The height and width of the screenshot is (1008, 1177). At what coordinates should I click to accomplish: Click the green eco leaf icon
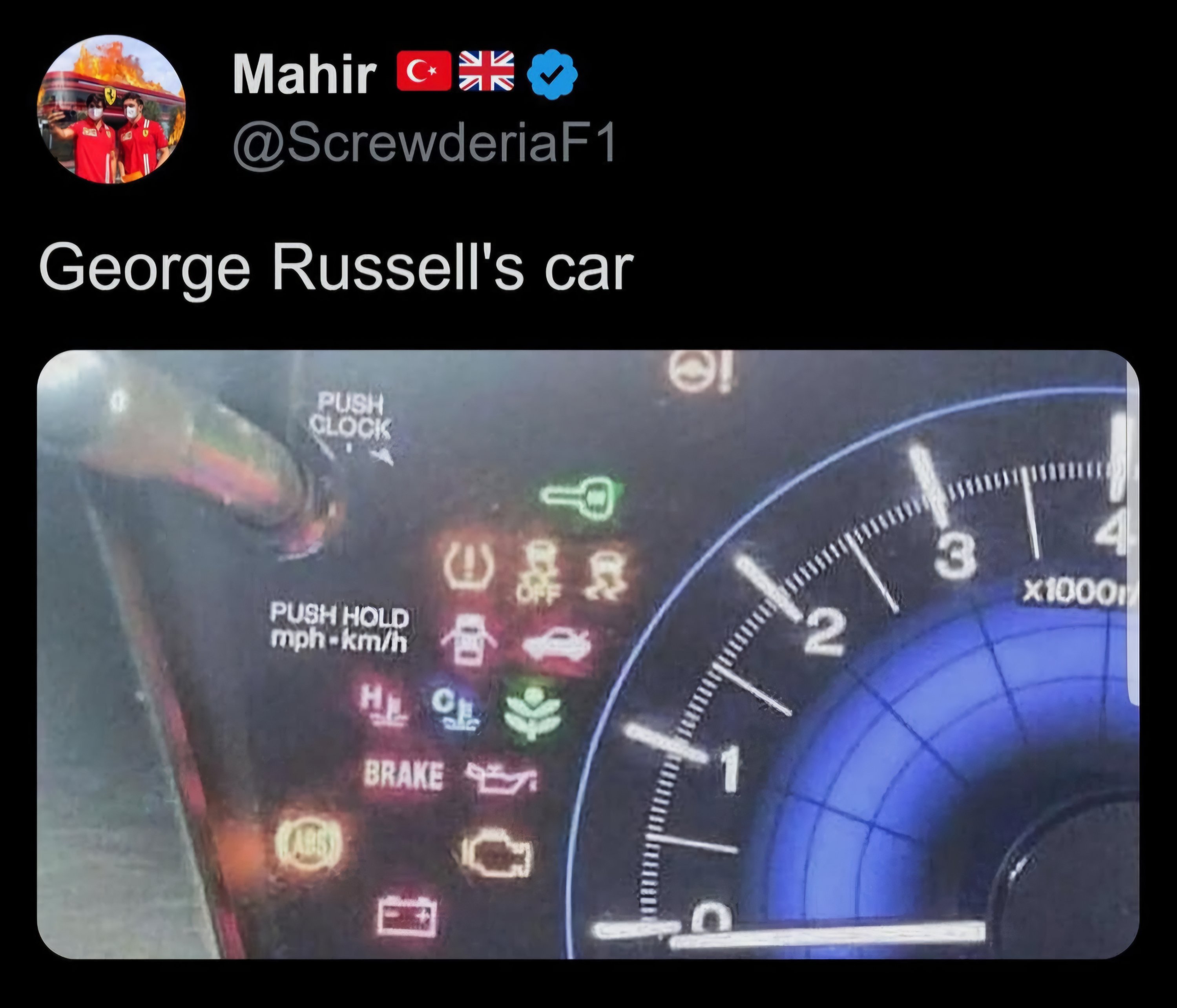(x=532, y=712)
